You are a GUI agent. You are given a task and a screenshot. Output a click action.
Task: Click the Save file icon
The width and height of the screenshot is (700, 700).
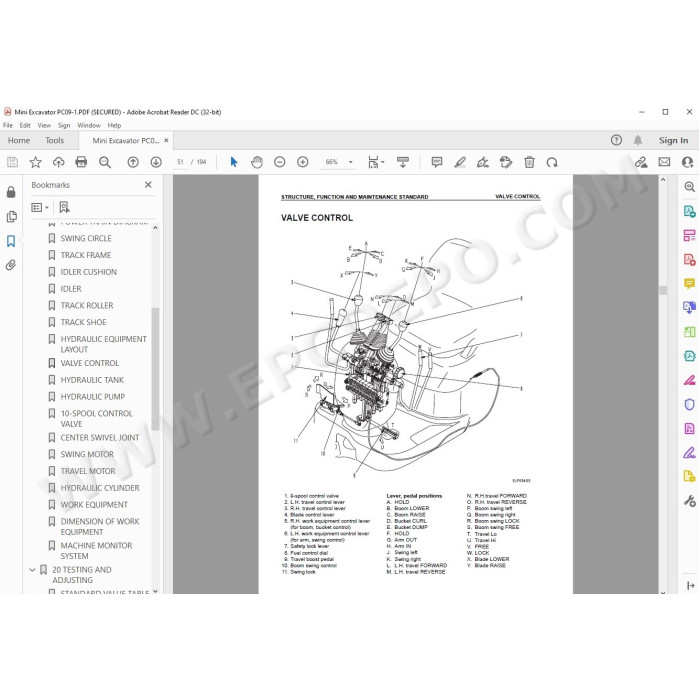tap(12, 162)
